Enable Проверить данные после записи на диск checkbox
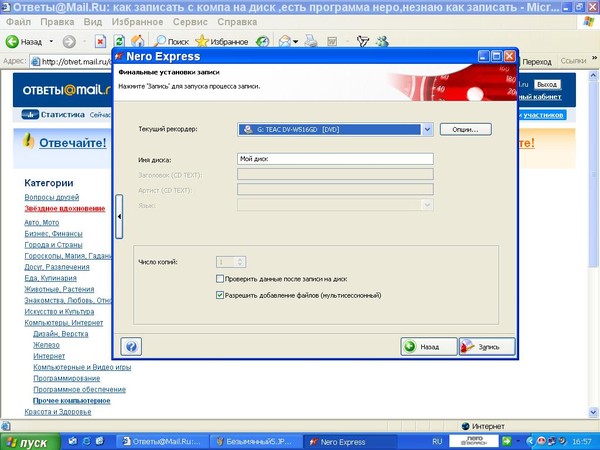The image size is (600, 450). tap(220, 279)
